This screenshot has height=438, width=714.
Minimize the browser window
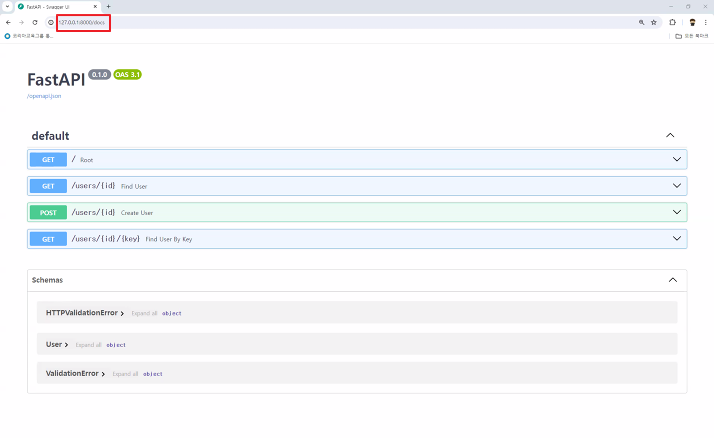[x=671, y=6]
